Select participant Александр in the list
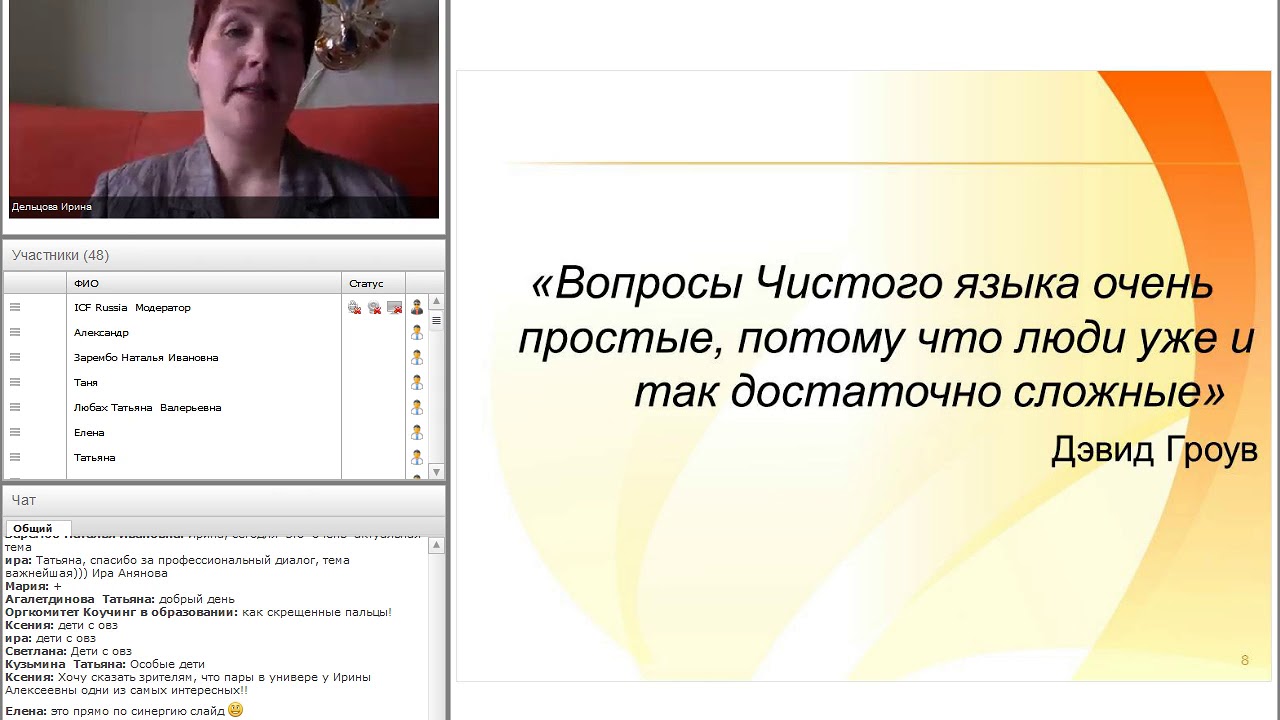 pyautogui.click(x=101, y=332)
